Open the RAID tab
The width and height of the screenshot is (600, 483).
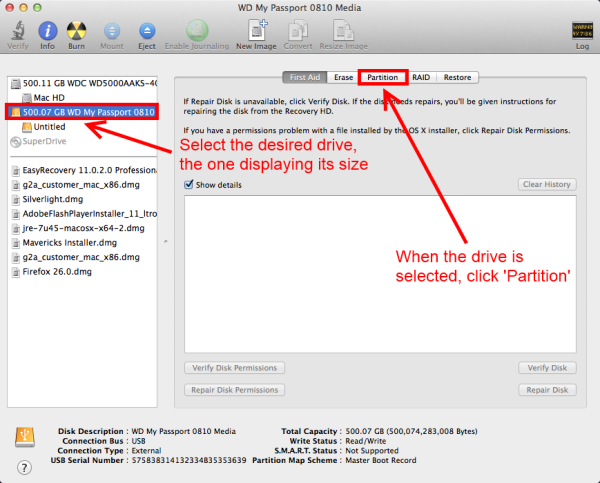(421, 77)
